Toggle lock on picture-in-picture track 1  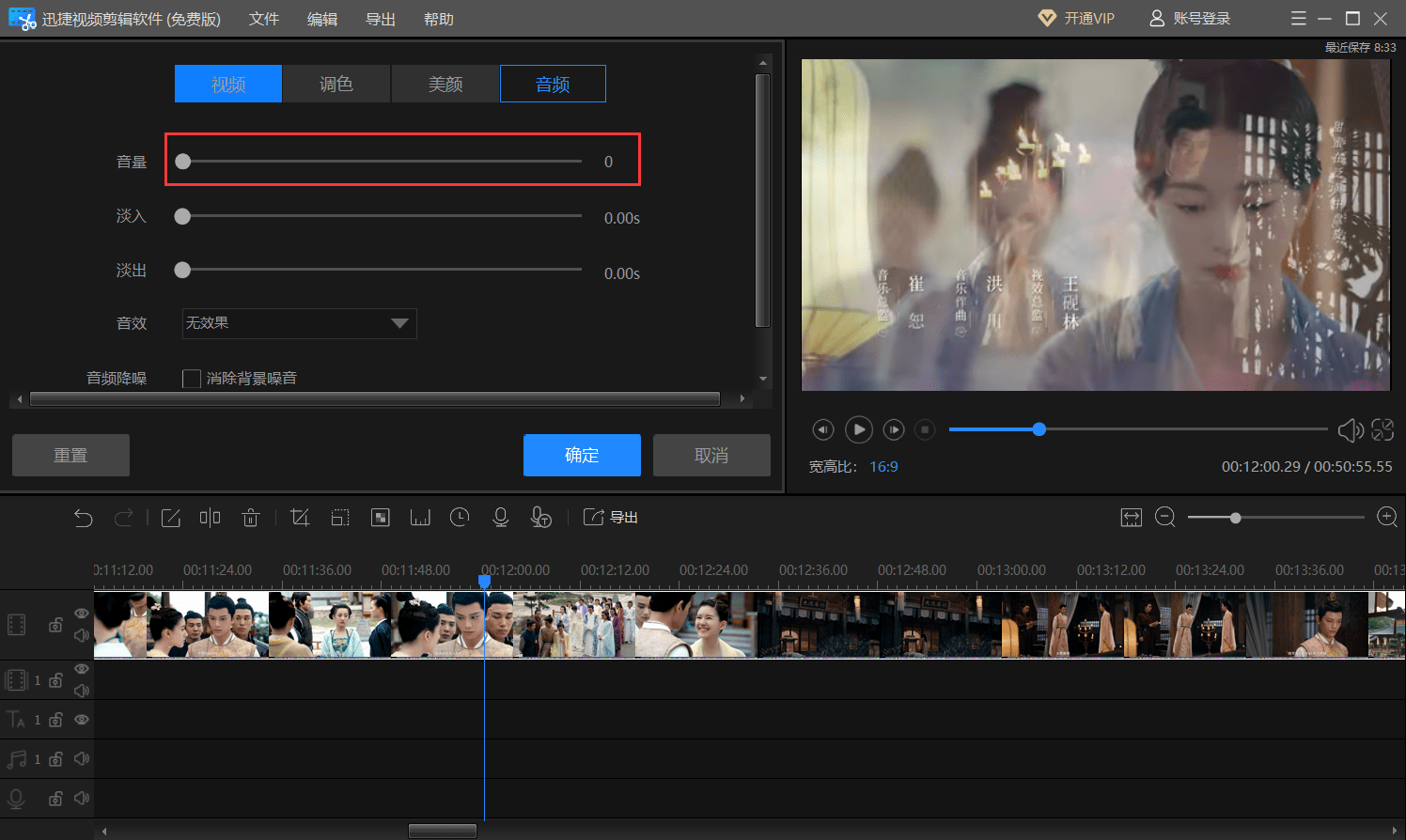(55, 680)
